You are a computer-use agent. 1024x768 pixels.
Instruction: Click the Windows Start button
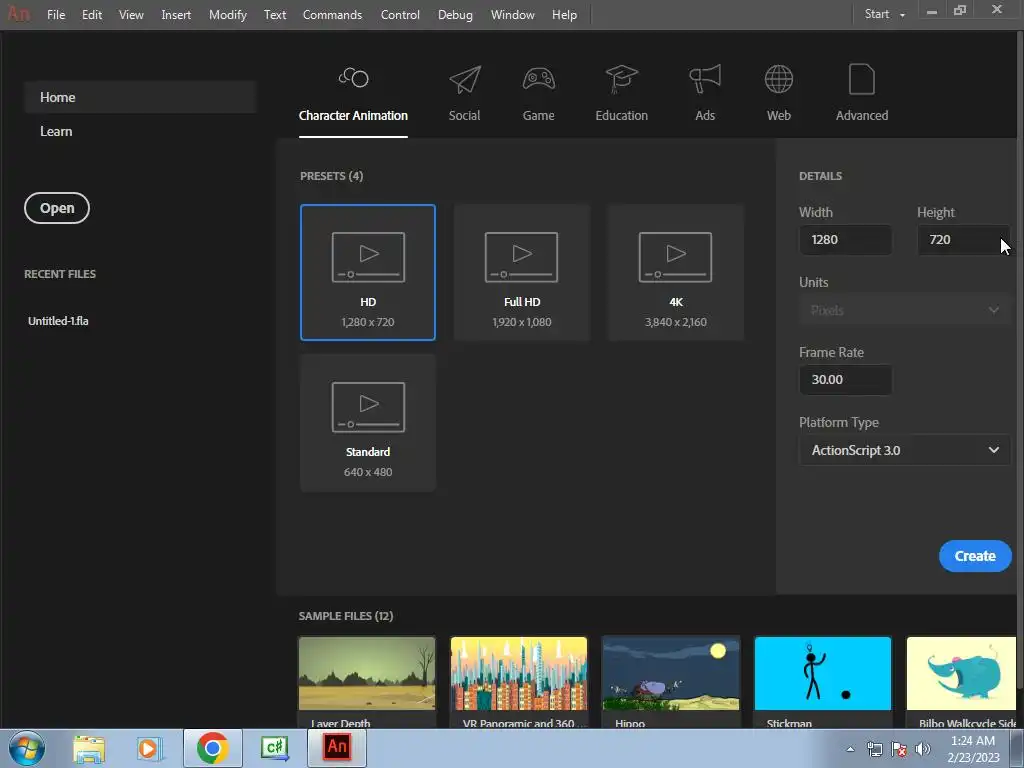pyautogui.click(x=27, y=748)
